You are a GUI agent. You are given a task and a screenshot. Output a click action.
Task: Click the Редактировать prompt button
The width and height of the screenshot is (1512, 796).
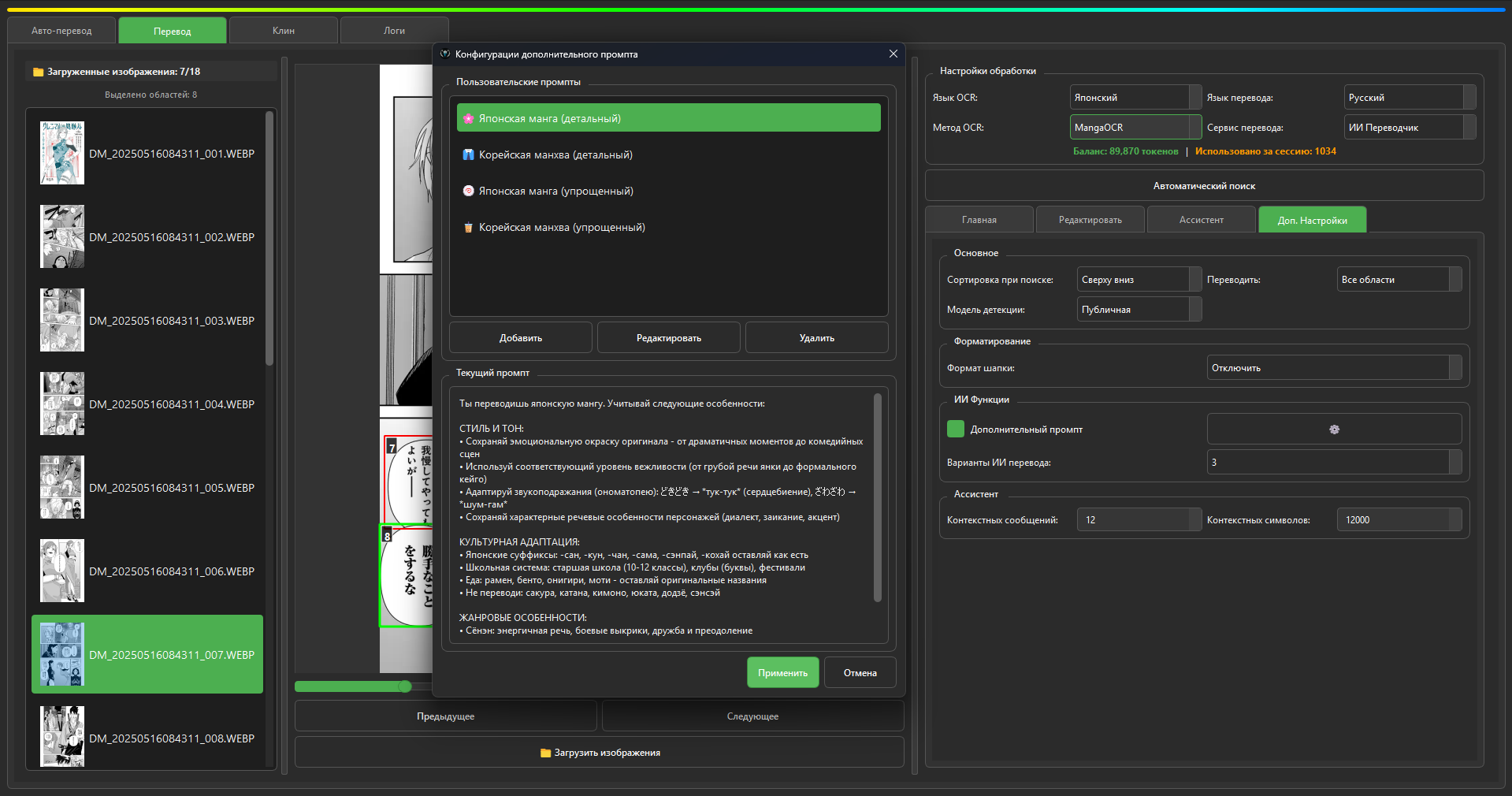pos(668,338)
